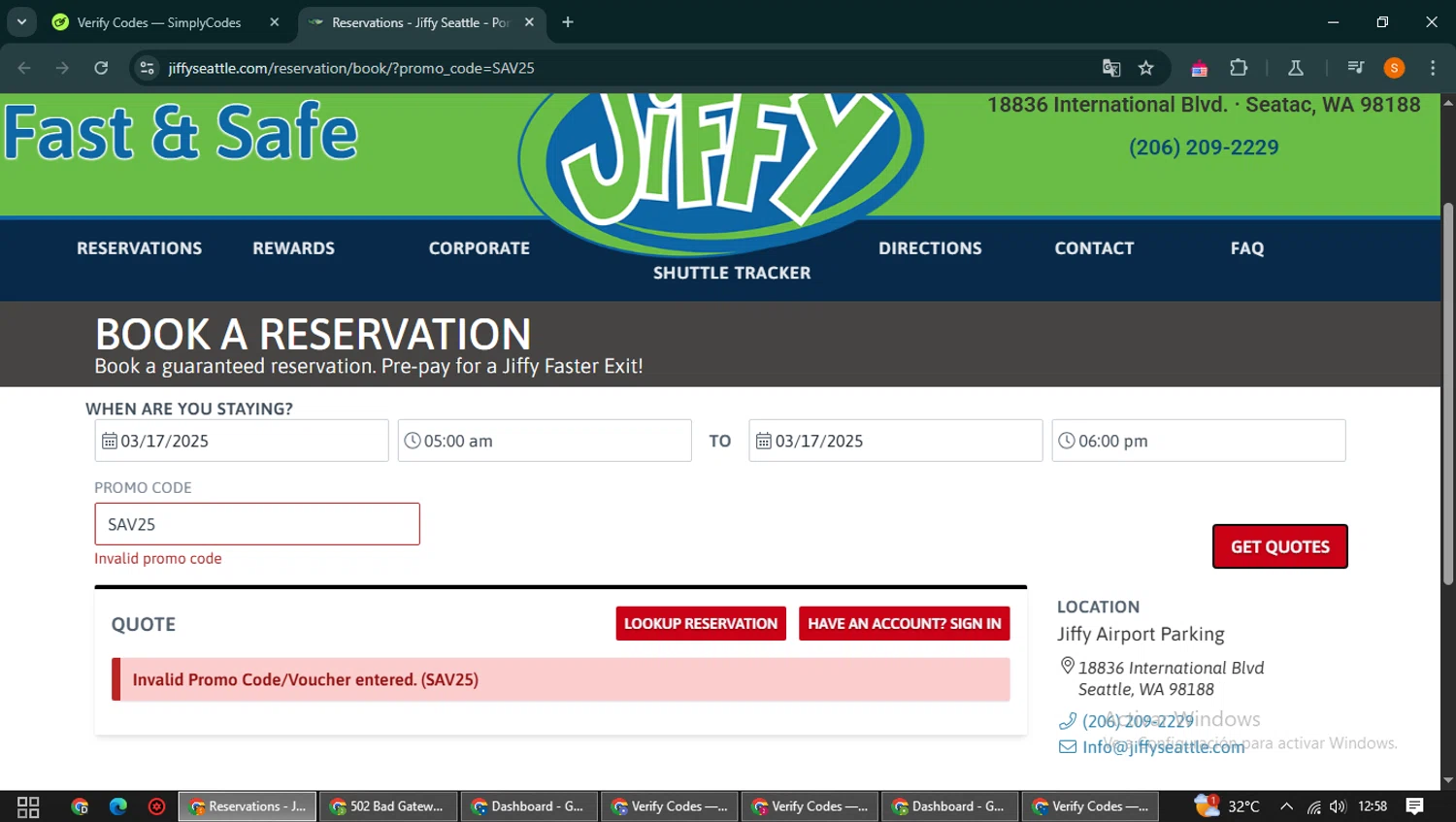This screenshot has width=1456, height=822.
Task: Open the CORPORATE nav menu item
Action: click(480, 248)
